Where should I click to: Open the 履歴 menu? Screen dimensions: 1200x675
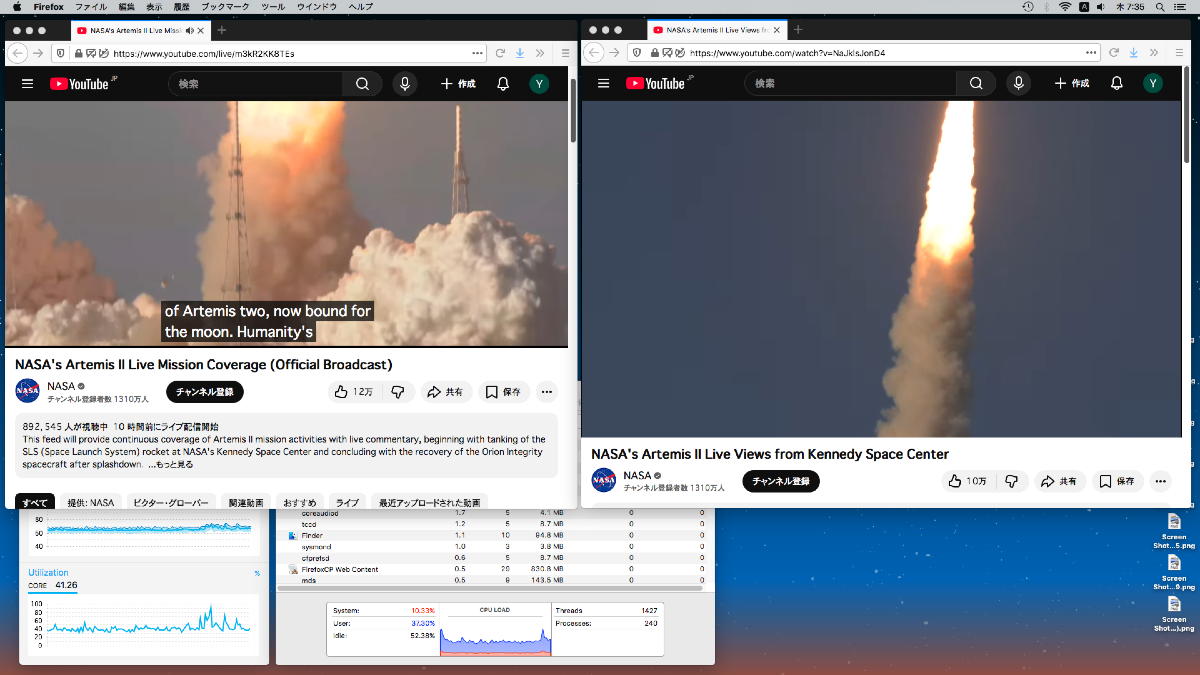click(x=182, y=7)
